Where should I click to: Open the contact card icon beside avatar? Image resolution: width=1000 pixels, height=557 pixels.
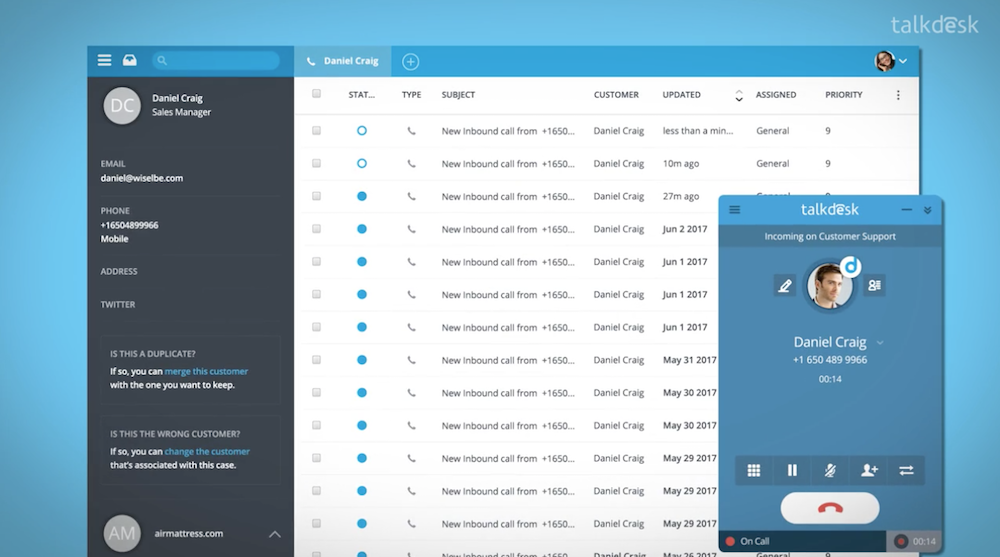[x=874, y=286]
